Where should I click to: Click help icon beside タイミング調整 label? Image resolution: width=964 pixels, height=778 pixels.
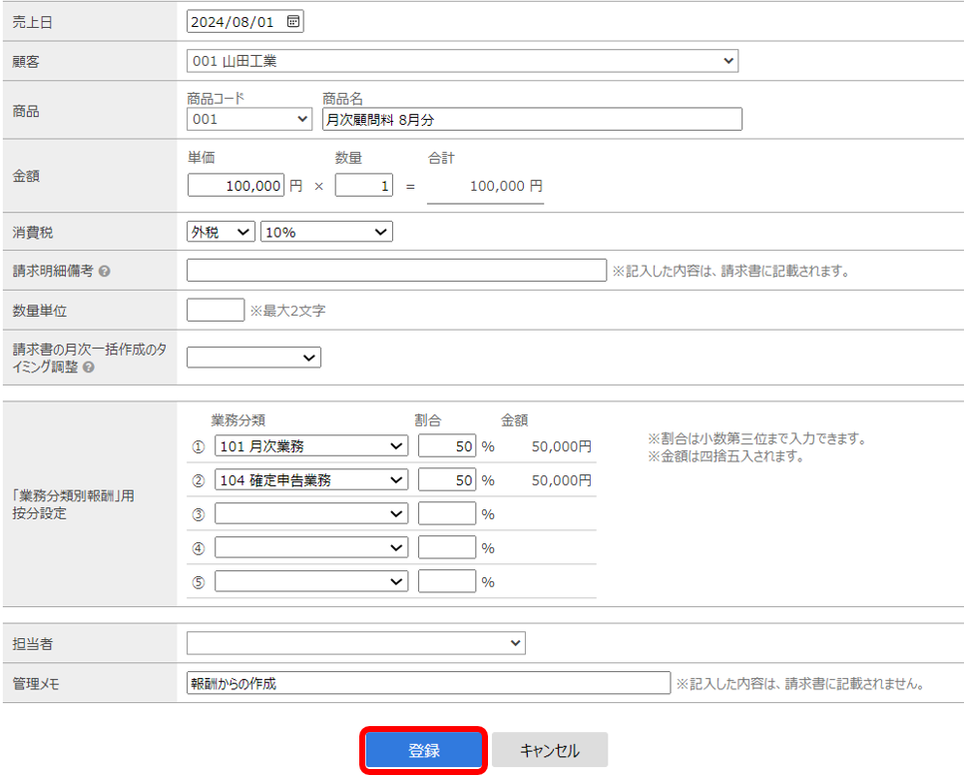(88, 367)
